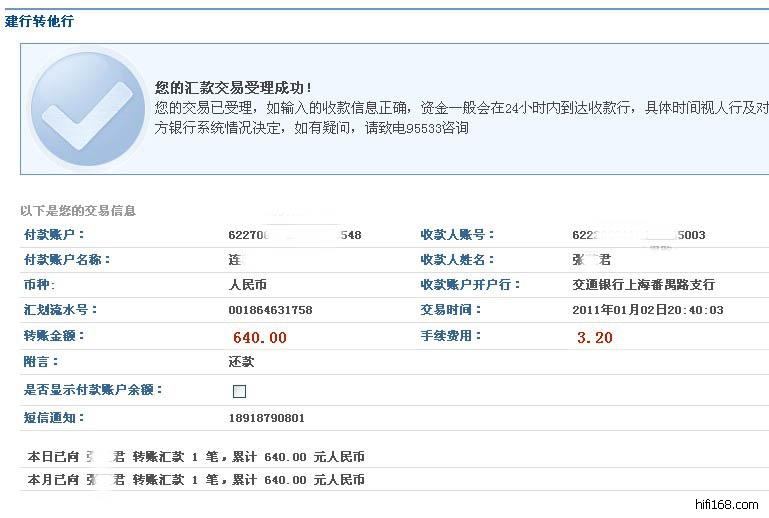Click the 本月已向 monthly transfer summary line
Screen dimensions: 769x518
196,480
